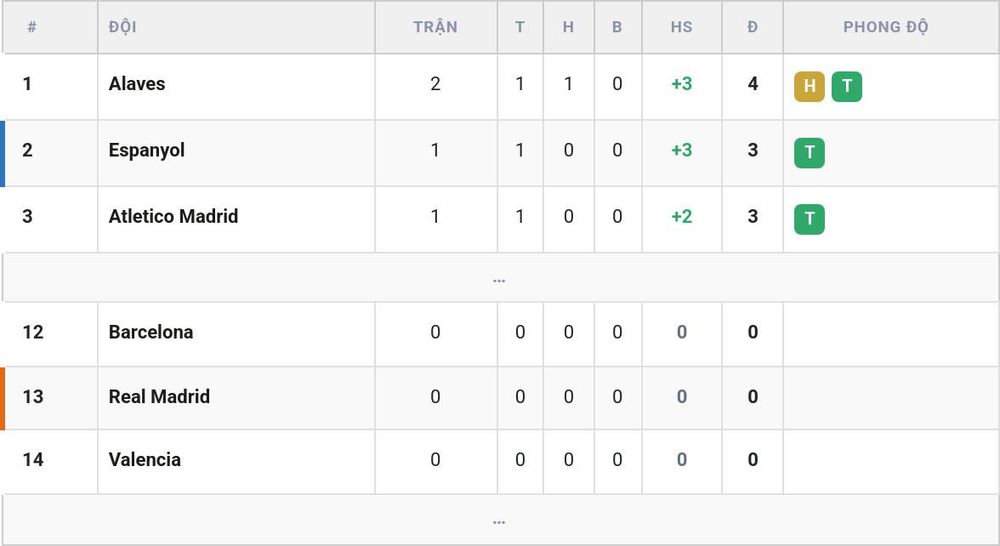This screenshot has width=1000, height=546.
Task: Expand hidden rows below Valencia
Action: pos(500,520)
